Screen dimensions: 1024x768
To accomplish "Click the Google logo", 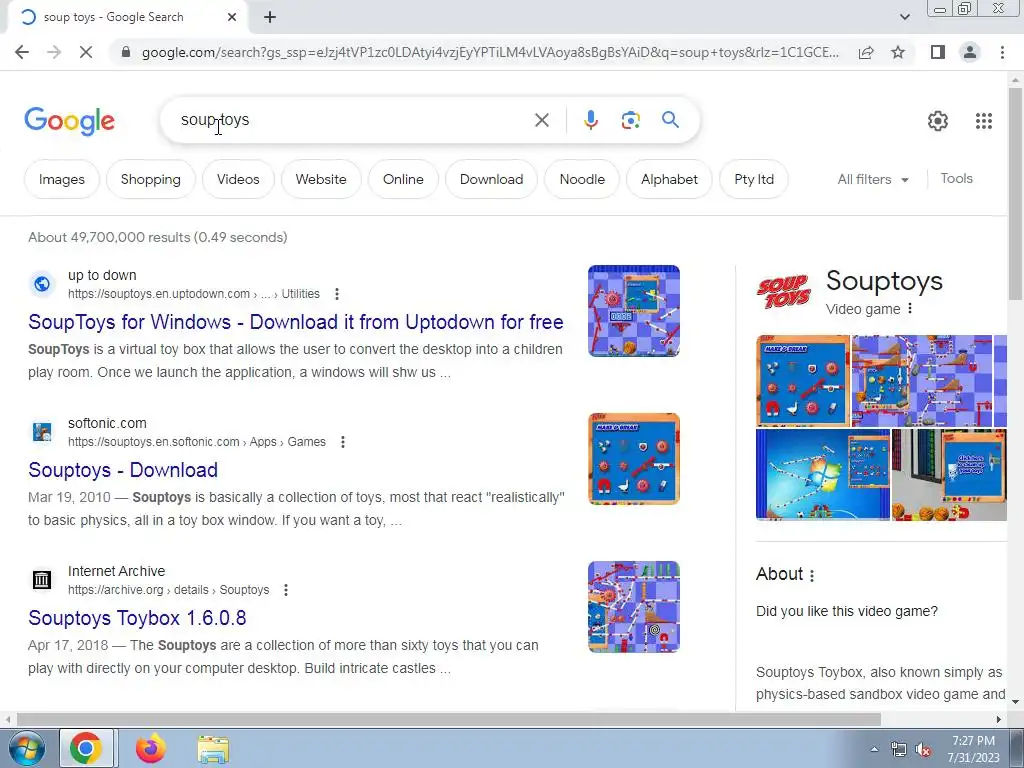I will [69, 121].
